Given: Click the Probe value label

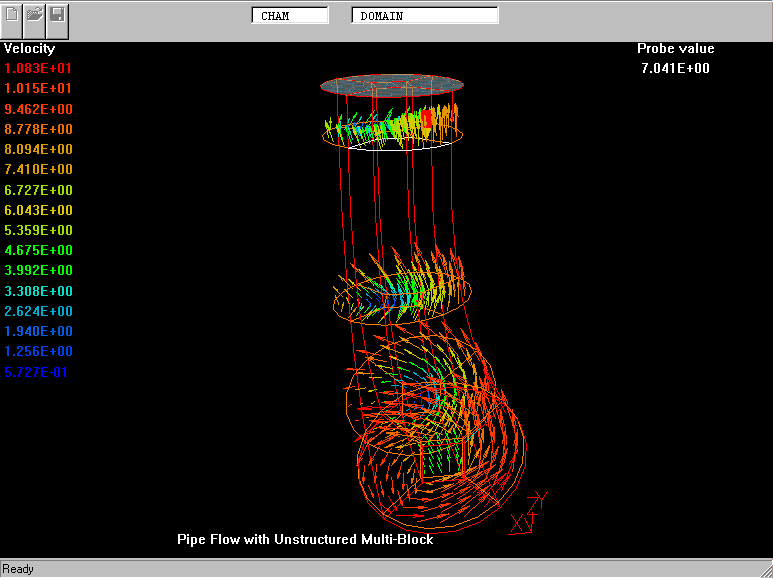Looking at the screenshot, I should pos(675,48).
